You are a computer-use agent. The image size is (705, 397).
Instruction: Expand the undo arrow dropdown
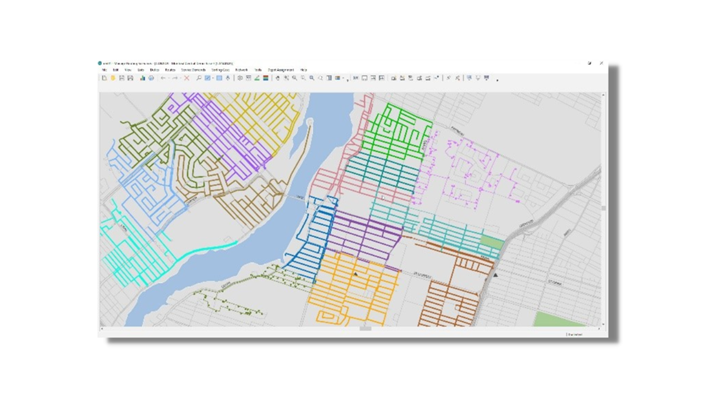[169, 78]
